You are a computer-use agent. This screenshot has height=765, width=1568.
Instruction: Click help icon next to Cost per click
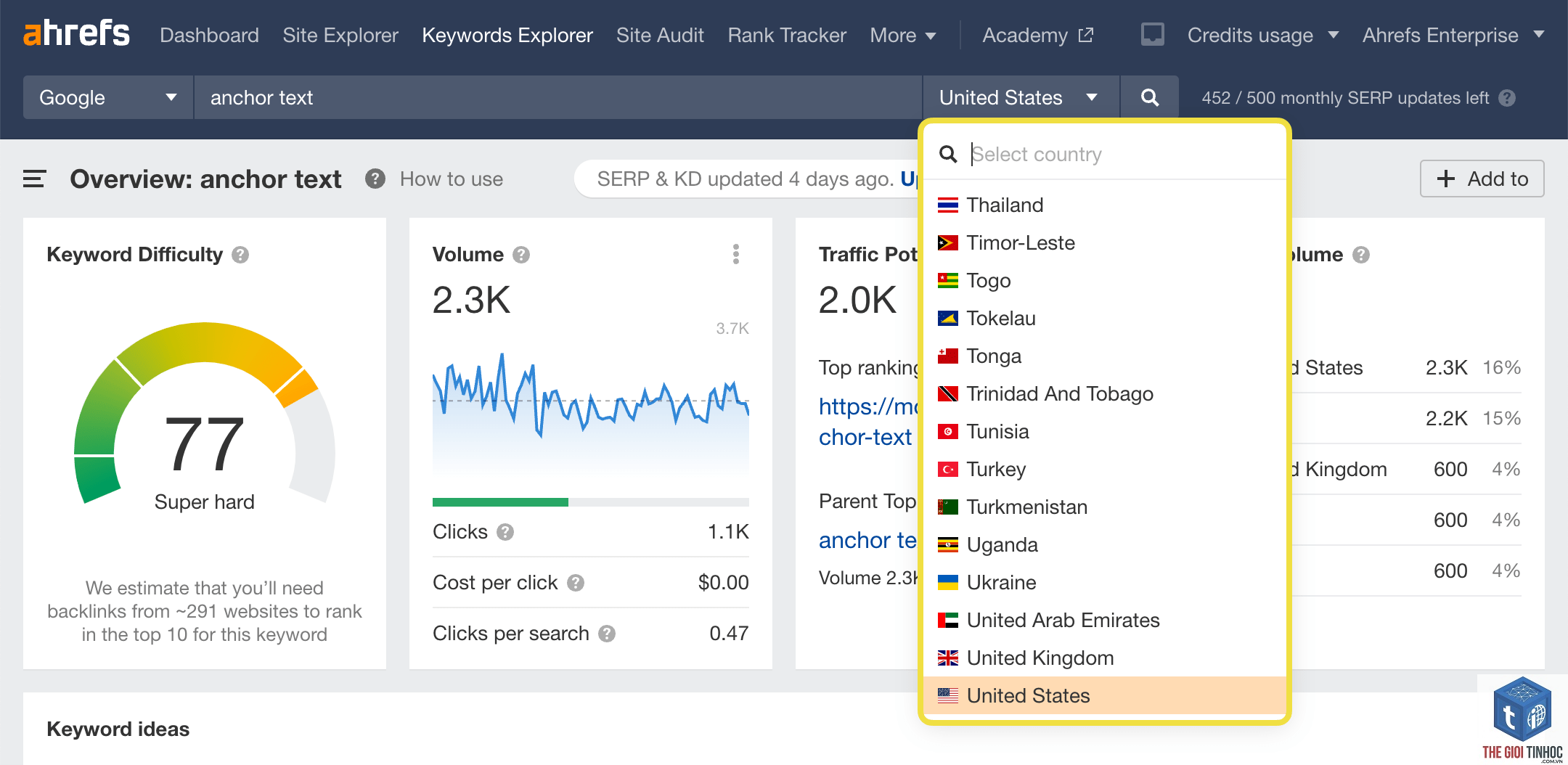(x=576, y=583)
